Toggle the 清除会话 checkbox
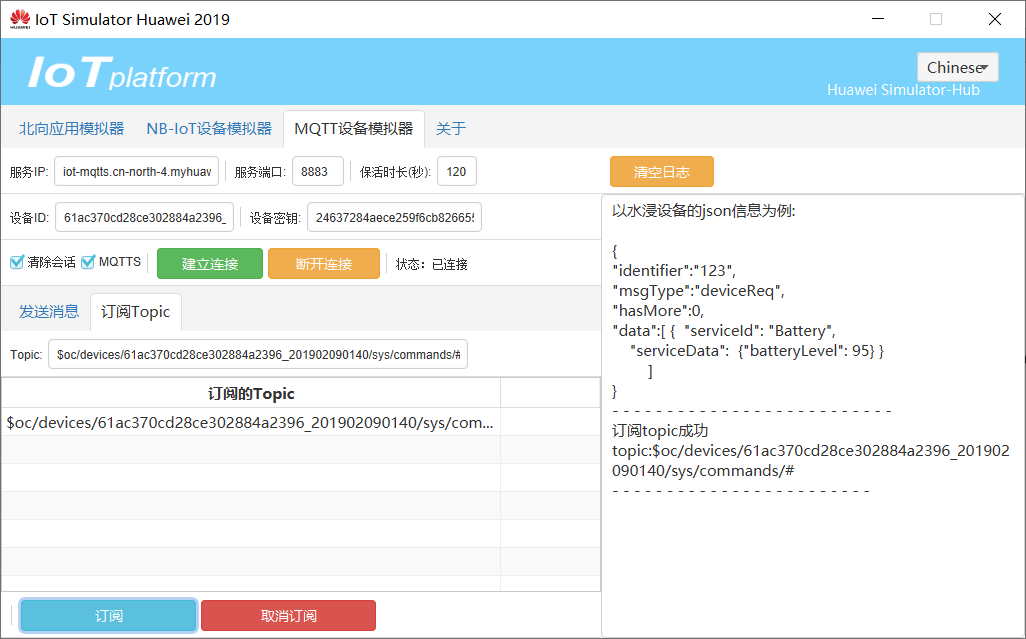Image resolution: width=1026 pixels, height=639 pixels. tap(17, 262)
